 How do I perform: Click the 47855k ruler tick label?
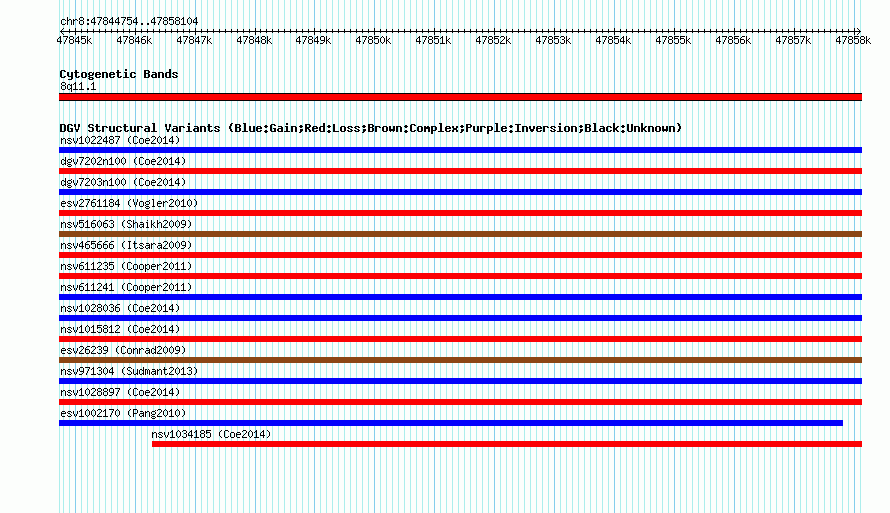click(x=673, y=41)
